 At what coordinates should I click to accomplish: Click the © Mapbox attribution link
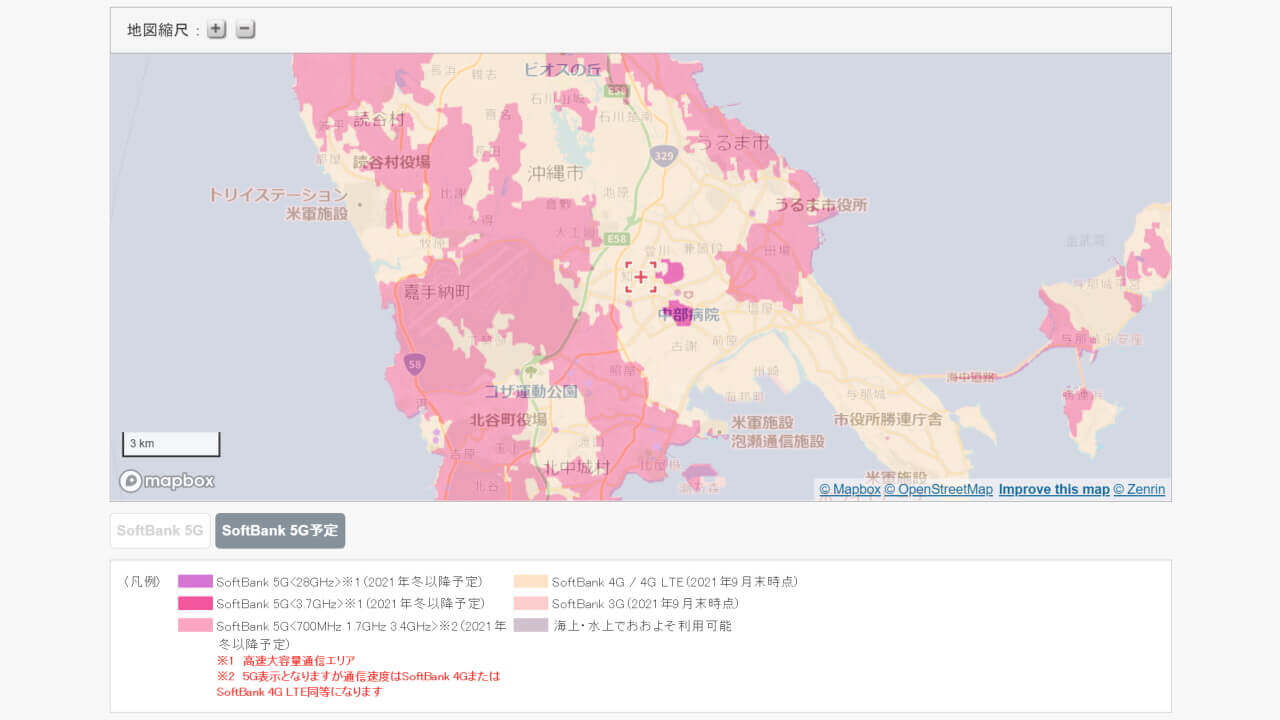point(849,489)
